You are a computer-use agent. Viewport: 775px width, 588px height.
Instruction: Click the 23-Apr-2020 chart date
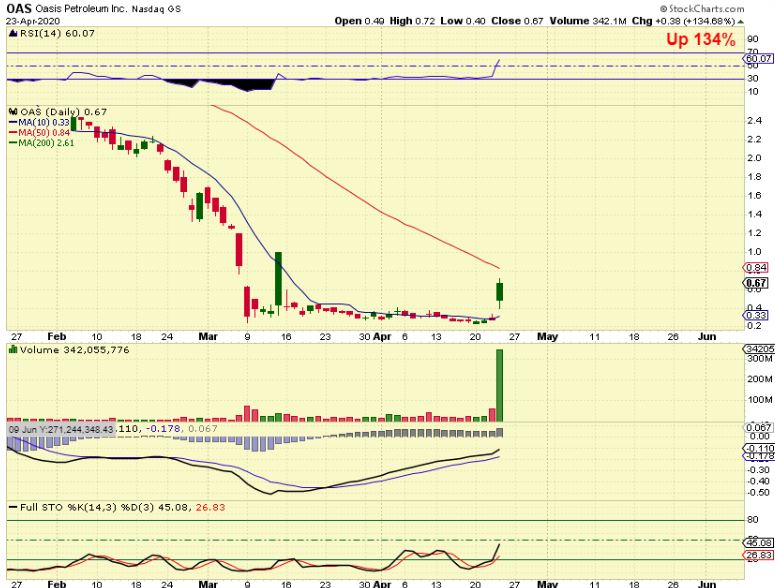click(x=33, y=21)
